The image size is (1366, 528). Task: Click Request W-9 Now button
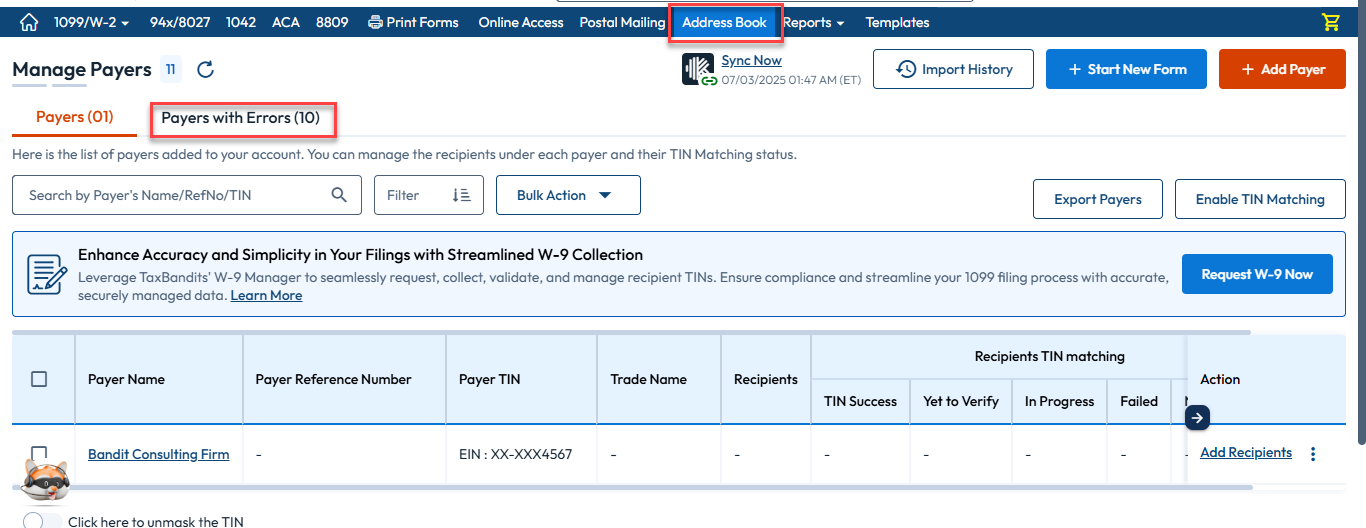click(x=1257, y=274)
